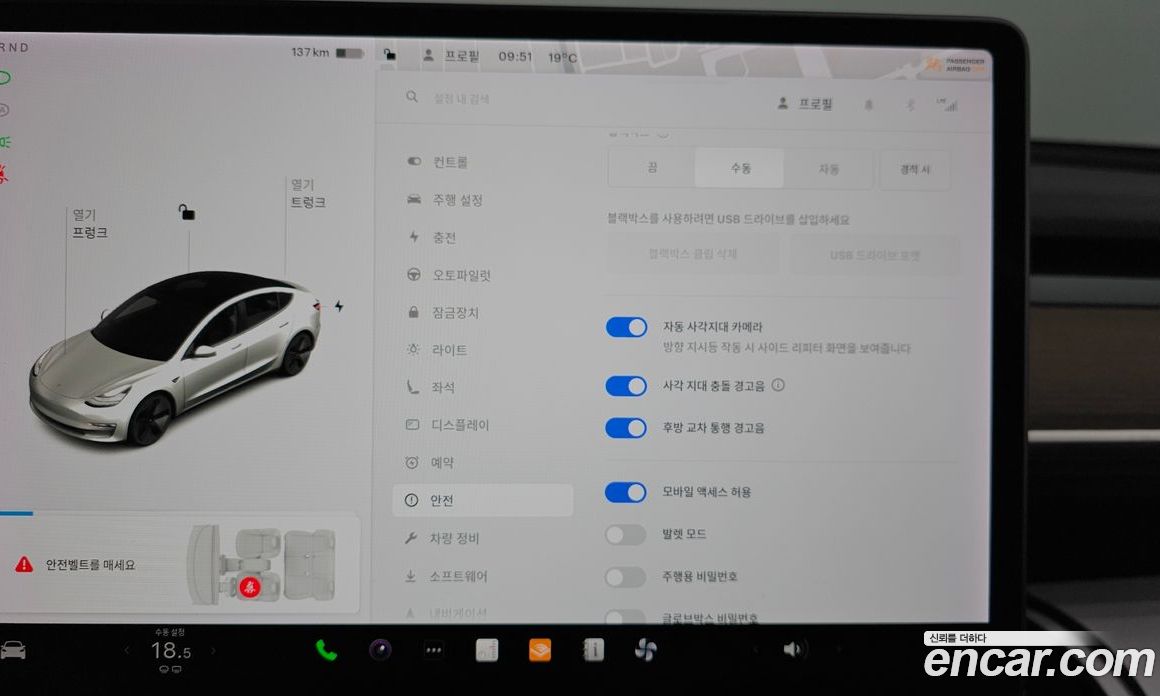The image size is (1160, 696).
Task: Tap the charge port lightning bolt icon
Action: [339, 306]
